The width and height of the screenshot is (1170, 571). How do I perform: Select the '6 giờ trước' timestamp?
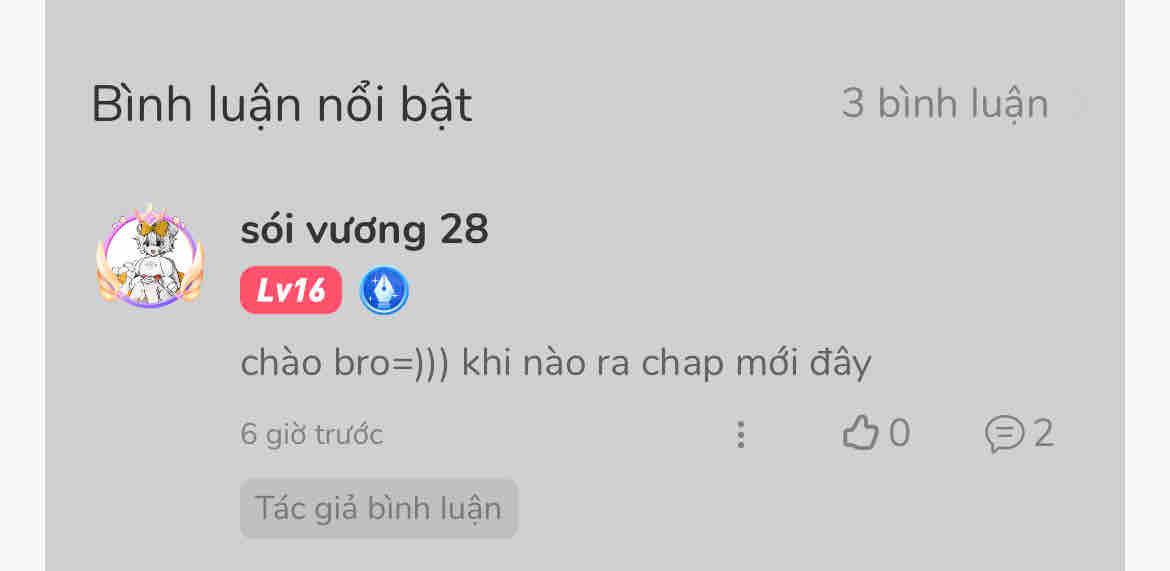312,434
